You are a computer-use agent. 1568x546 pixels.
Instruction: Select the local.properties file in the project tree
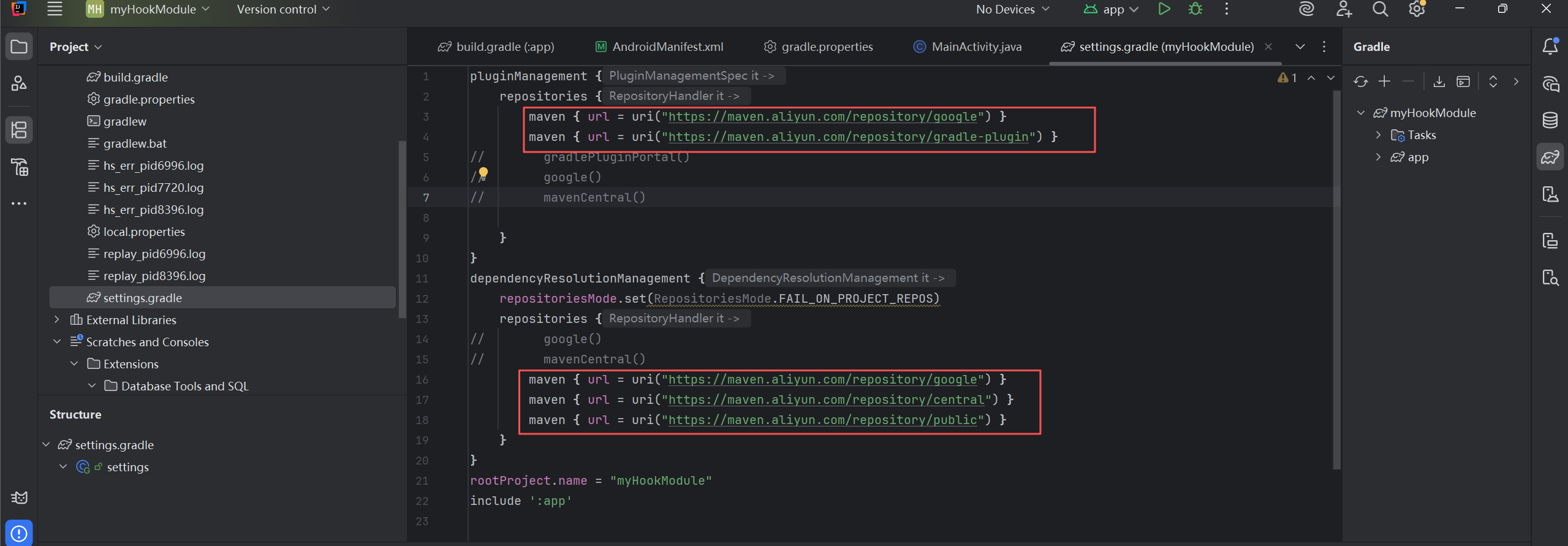point(144,232)
